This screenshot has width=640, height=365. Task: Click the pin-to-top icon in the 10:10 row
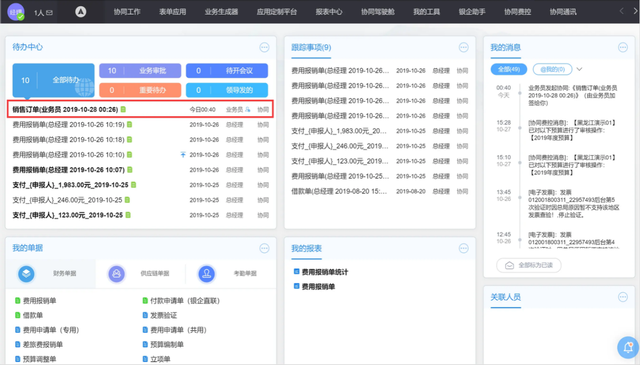tap(183, 155)
